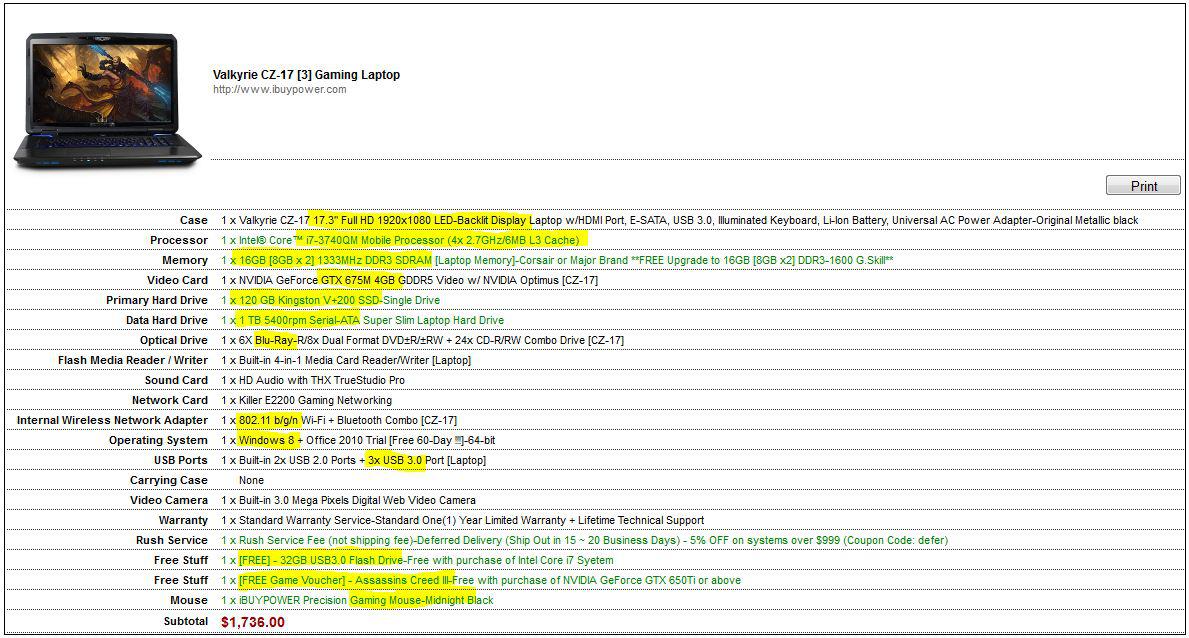Click the Processor row label
1189x638 pixels.
click(179, 240)
